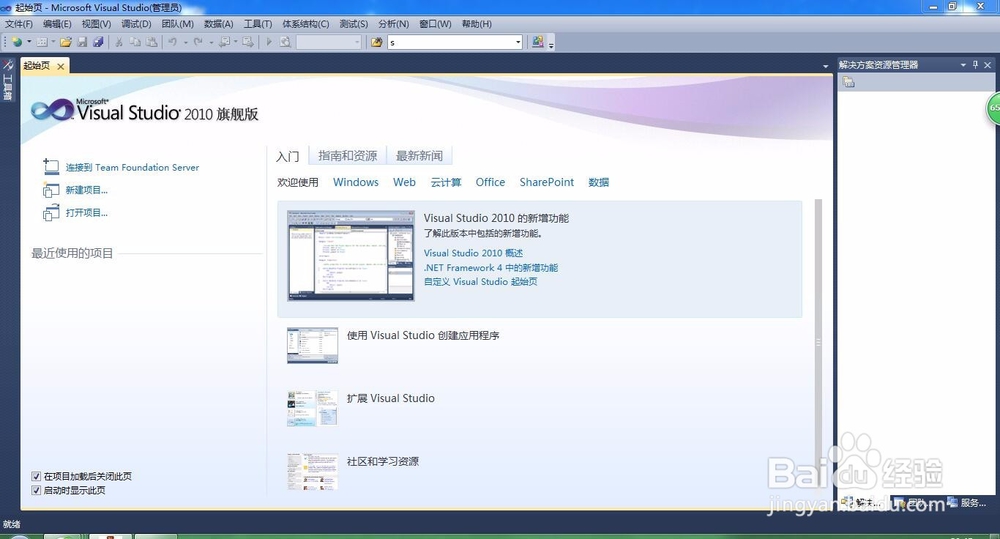Open the Solution Explorer window position dropdown
The image size is (1000, 539).
tap(963, 64)
